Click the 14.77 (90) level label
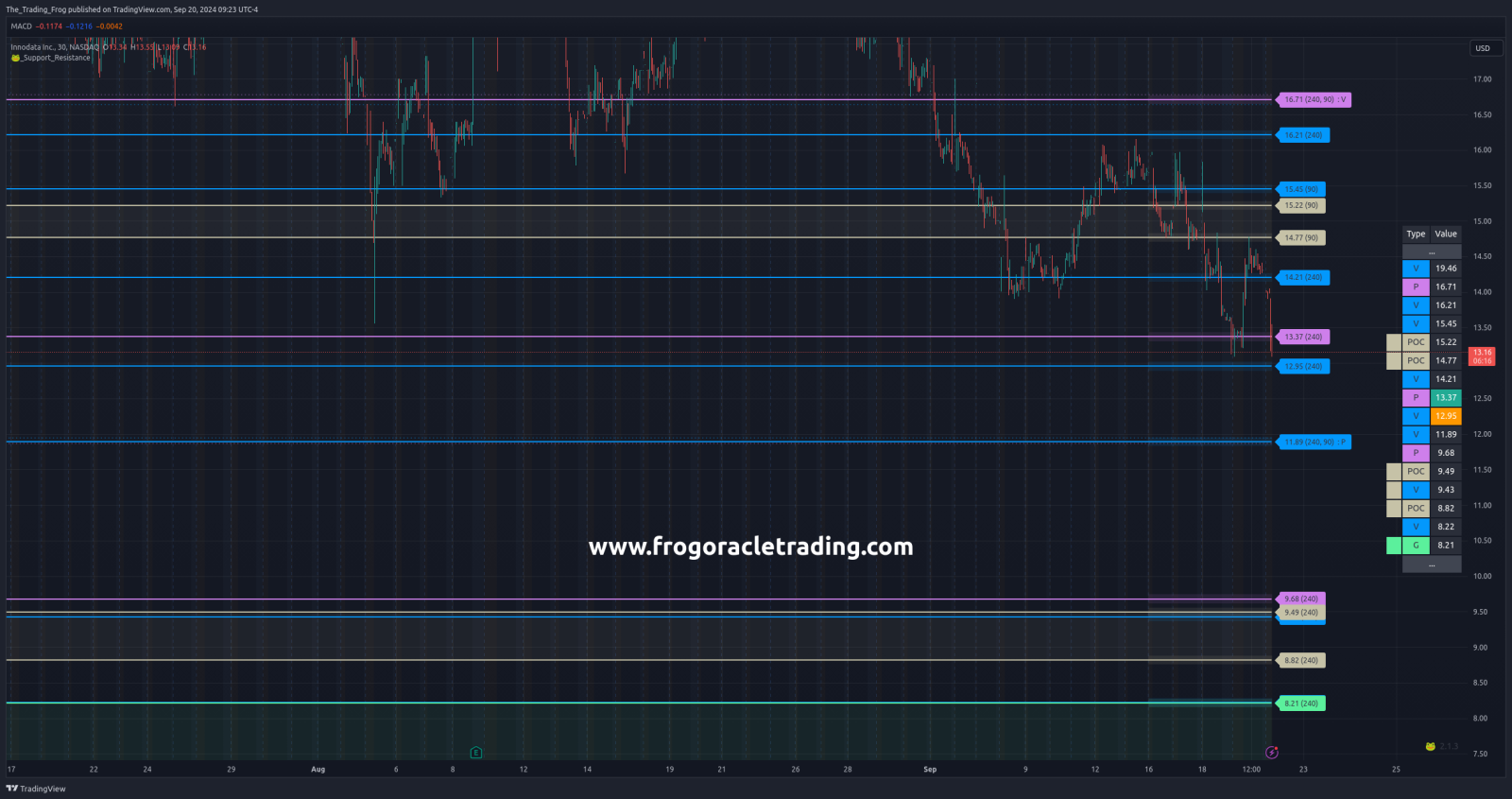This screenshot has width=1512, height=799. (1300, 238)
